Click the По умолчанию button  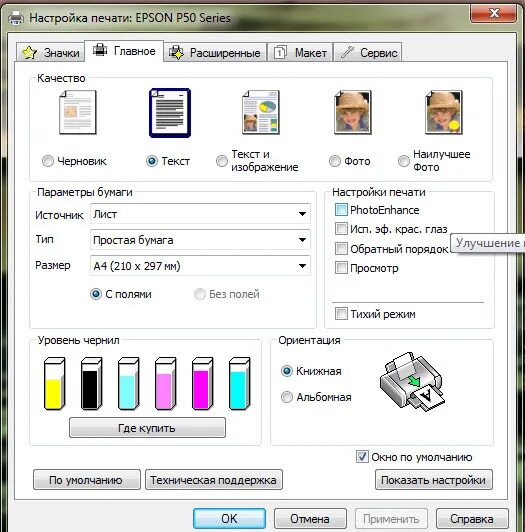pos(87,480)
